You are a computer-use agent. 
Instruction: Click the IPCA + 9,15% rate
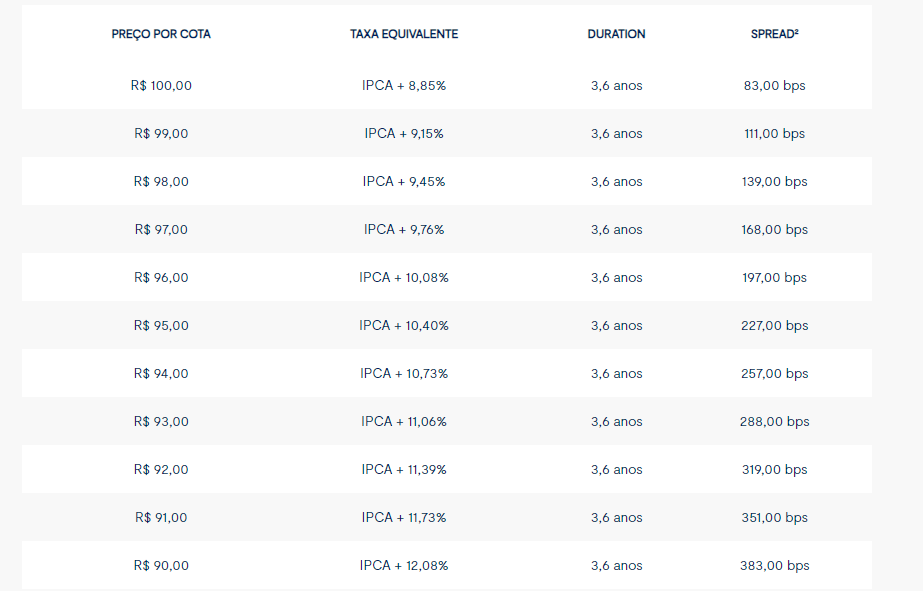[x=404, y=134]
